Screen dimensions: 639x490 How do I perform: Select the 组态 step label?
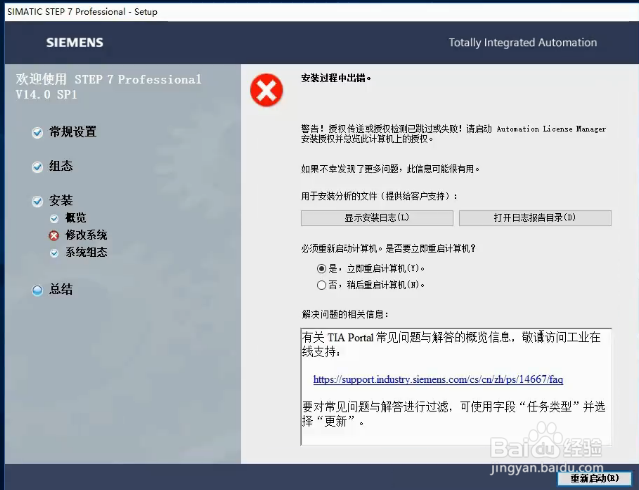[61, 166]
